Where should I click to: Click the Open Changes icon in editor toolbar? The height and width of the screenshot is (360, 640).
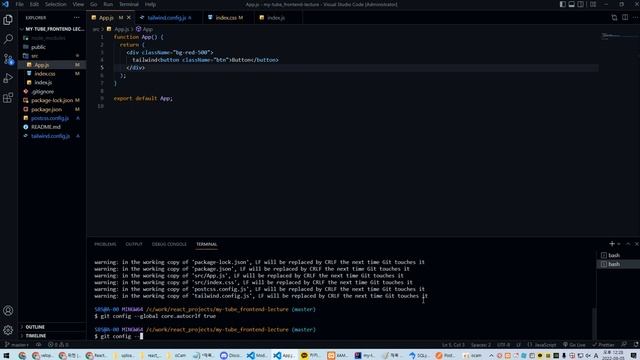click(x=614, y=18)
